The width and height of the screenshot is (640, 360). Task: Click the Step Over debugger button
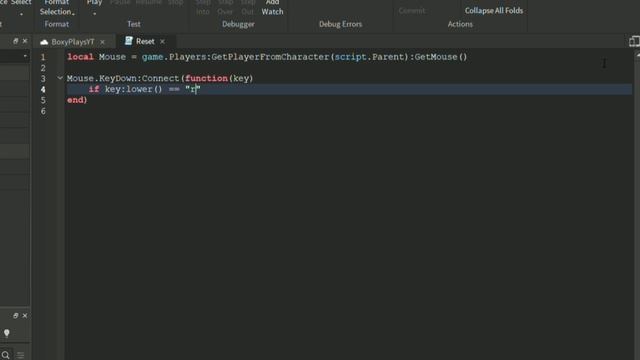(225, 8)
